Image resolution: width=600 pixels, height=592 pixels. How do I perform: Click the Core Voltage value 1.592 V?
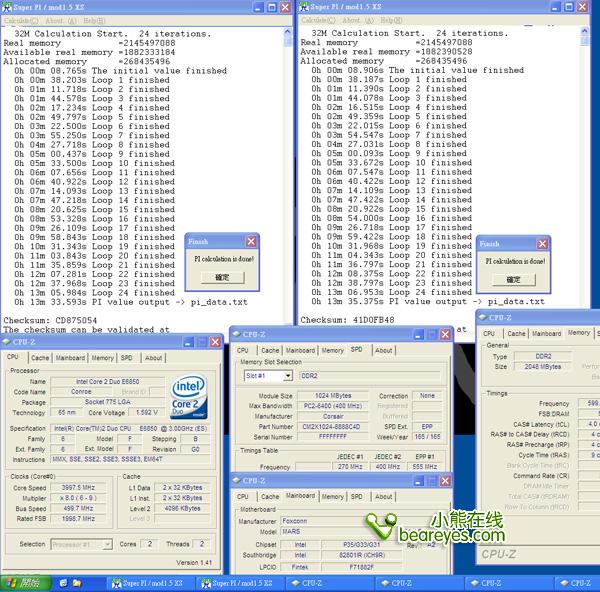click(x=147, y=413)
